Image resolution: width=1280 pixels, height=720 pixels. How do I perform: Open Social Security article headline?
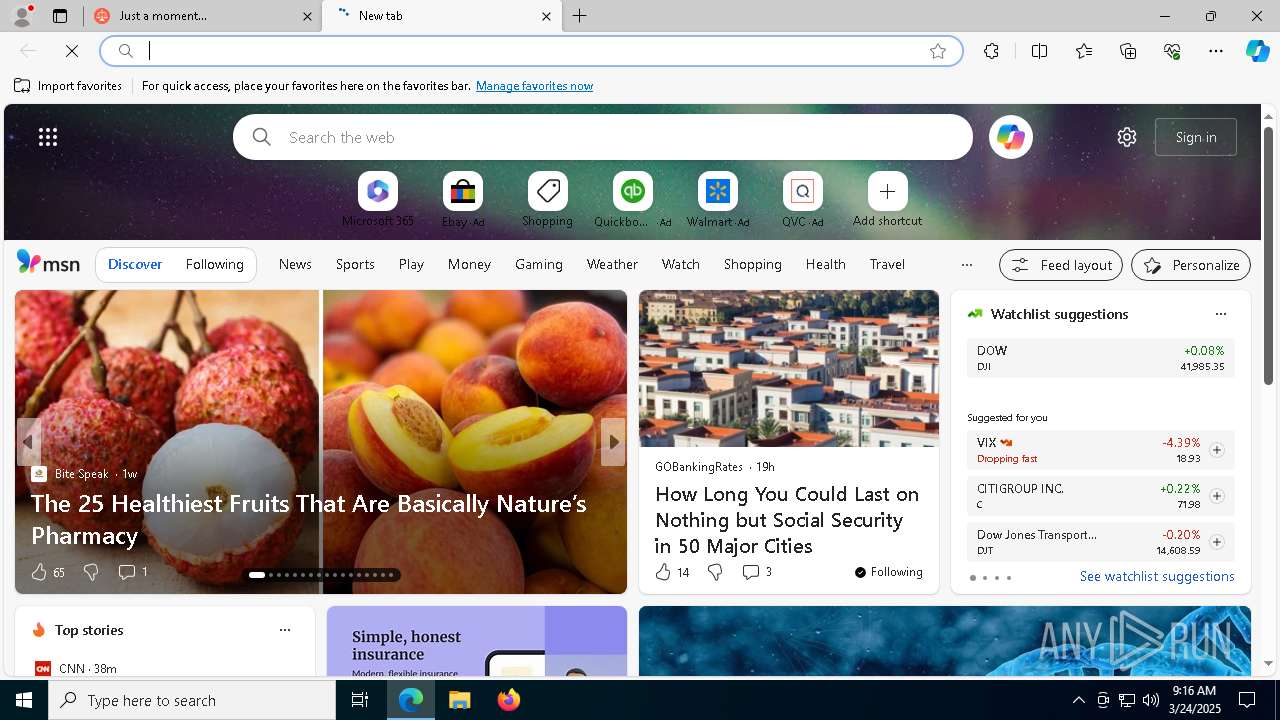pos(787,520)
